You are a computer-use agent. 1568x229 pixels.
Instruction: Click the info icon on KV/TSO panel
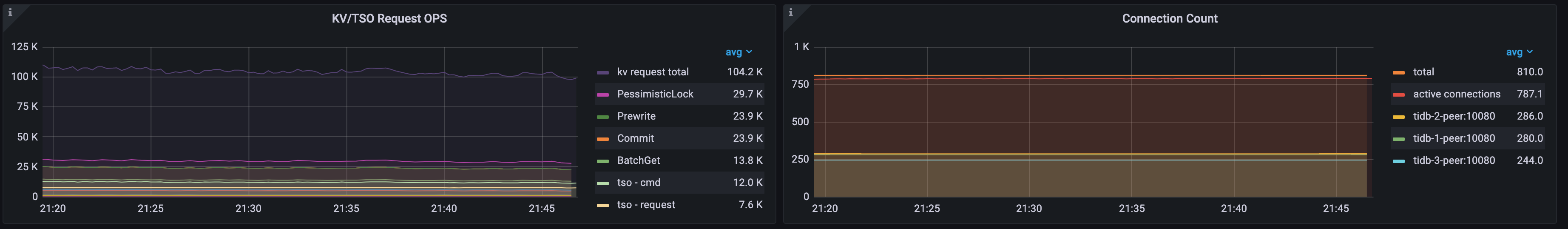[x=10, y=12]
